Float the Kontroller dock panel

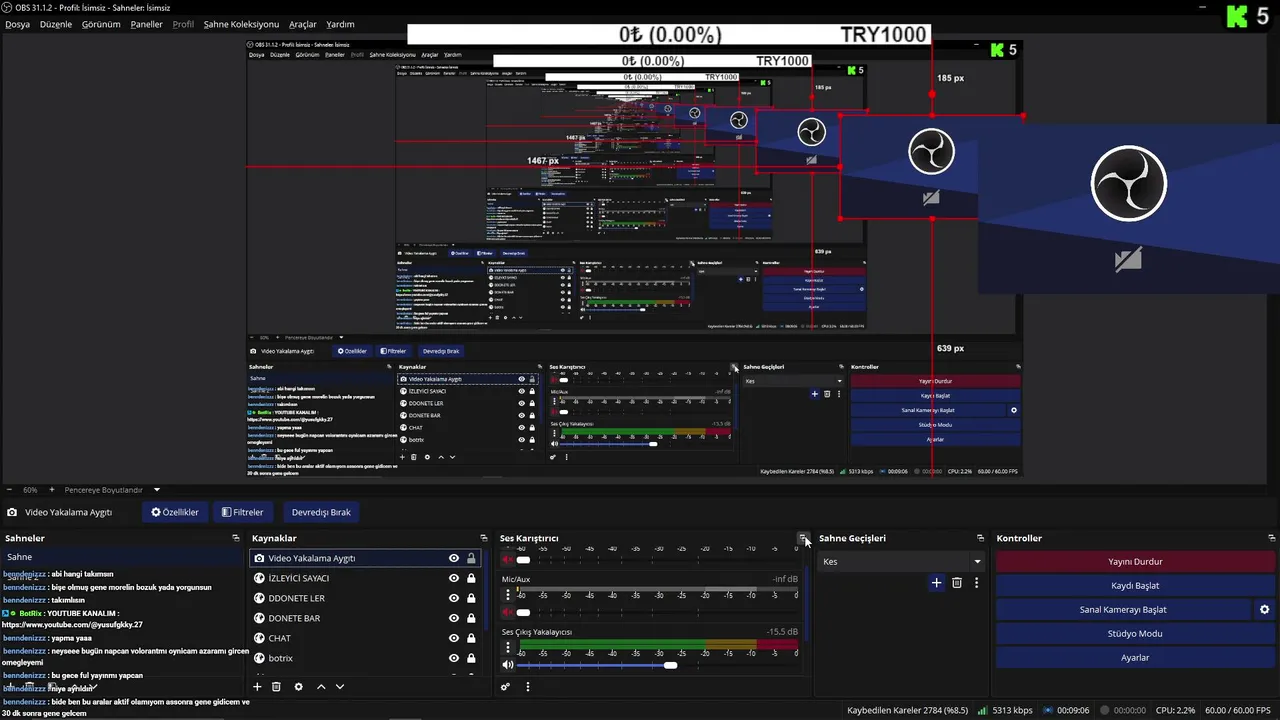(1271, 538)
